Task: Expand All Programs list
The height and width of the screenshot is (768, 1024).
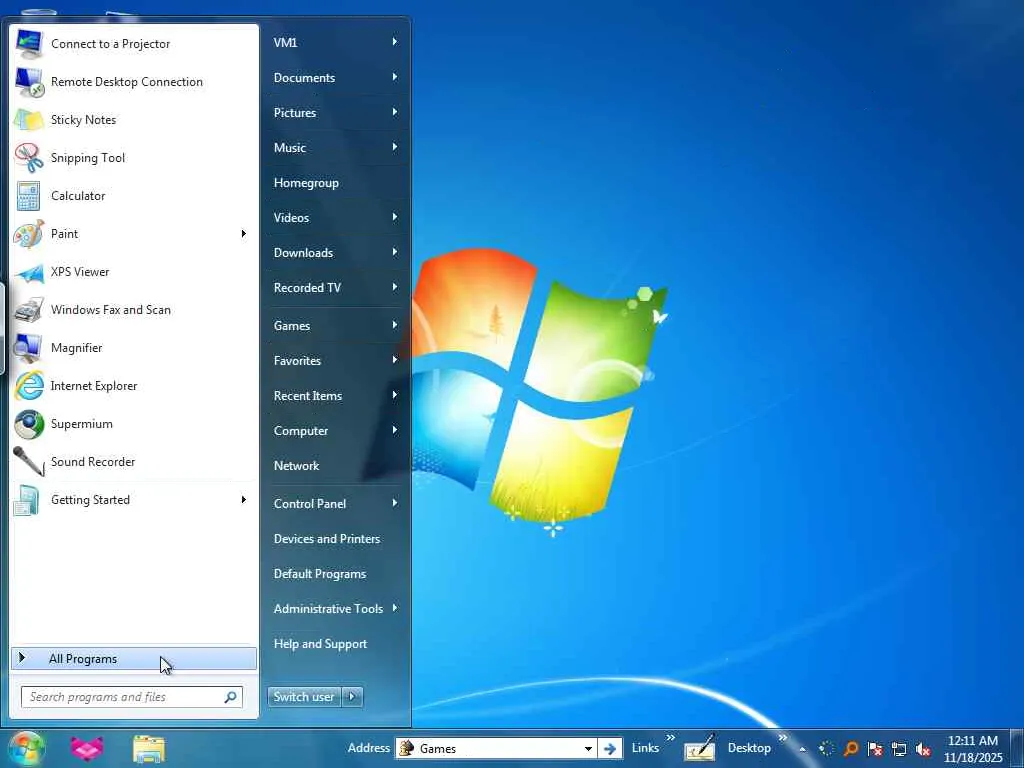Action: pos(134,659)
